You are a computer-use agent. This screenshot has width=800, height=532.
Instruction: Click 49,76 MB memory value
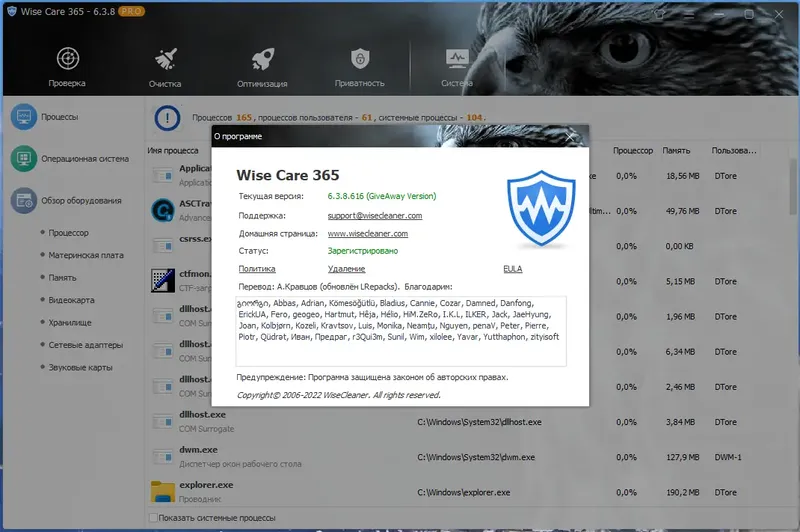[683, 211]
